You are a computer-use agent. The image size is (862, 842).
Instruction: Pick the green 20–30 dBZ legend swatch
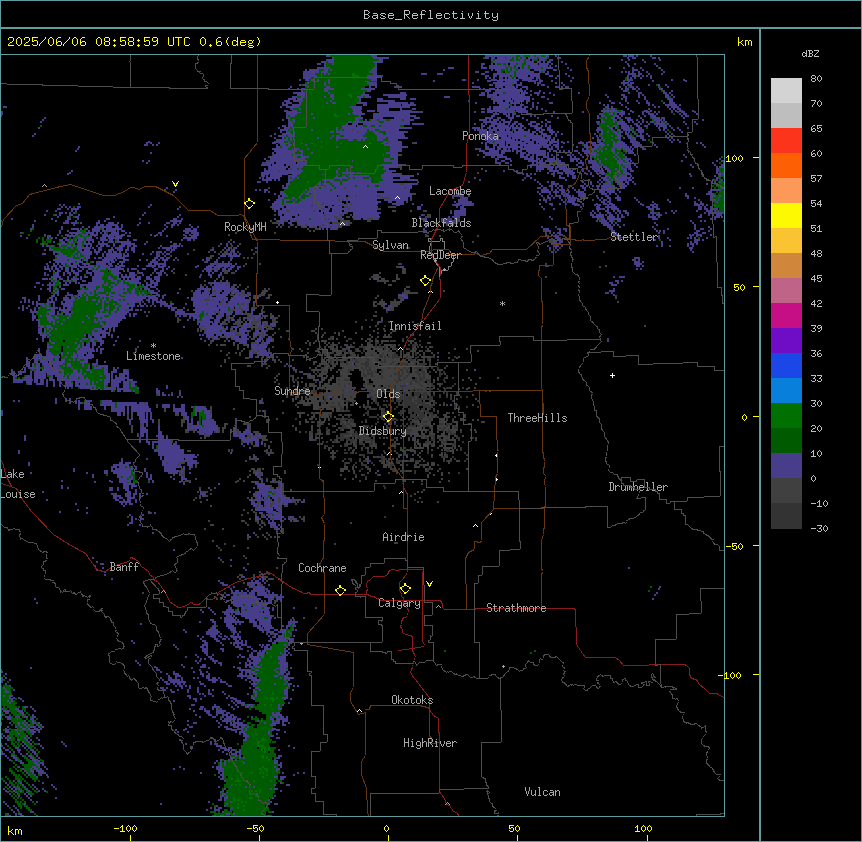click(x=786, y=416)
